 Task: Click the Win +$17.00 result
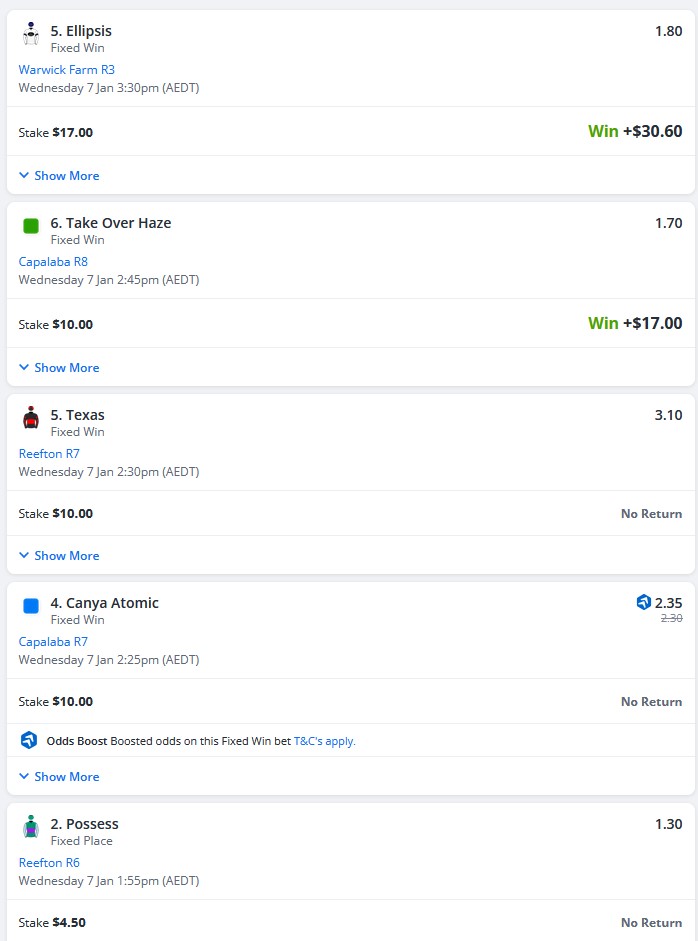click(x=635, y=323)
